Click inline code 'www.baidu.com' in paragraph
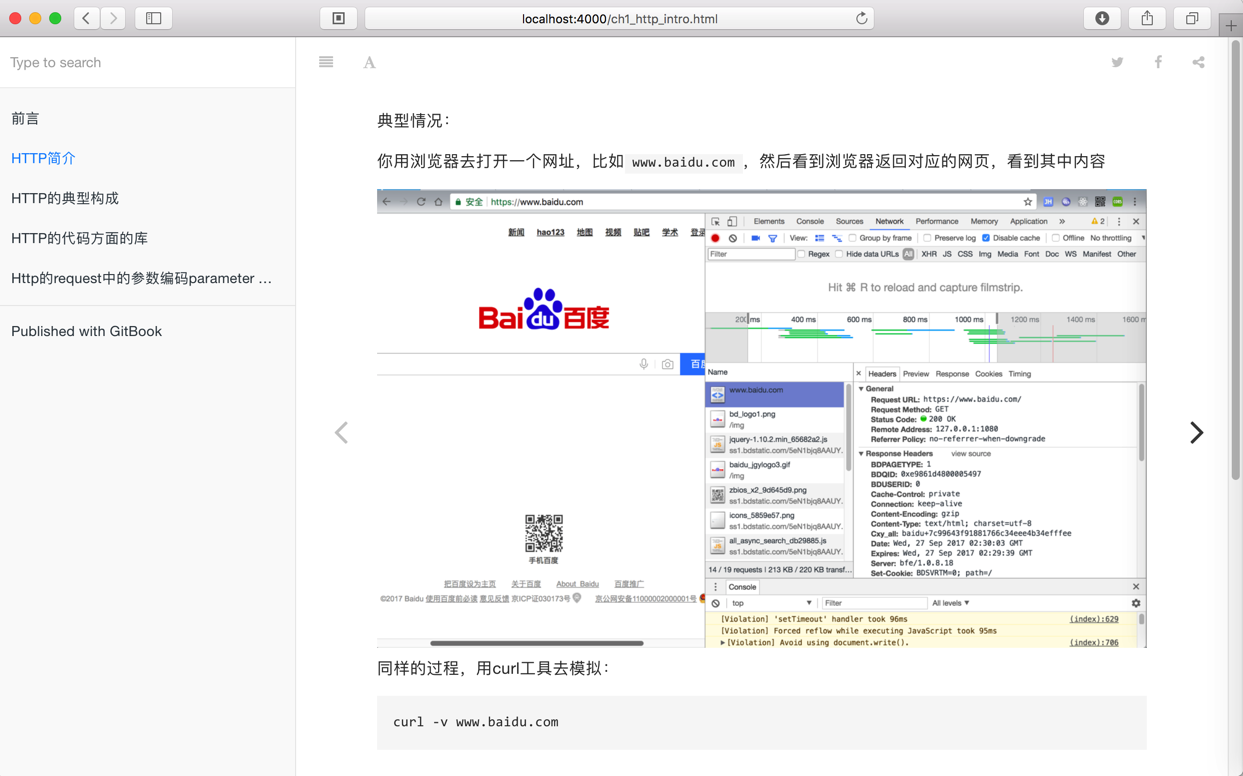 tap(683, 162)
